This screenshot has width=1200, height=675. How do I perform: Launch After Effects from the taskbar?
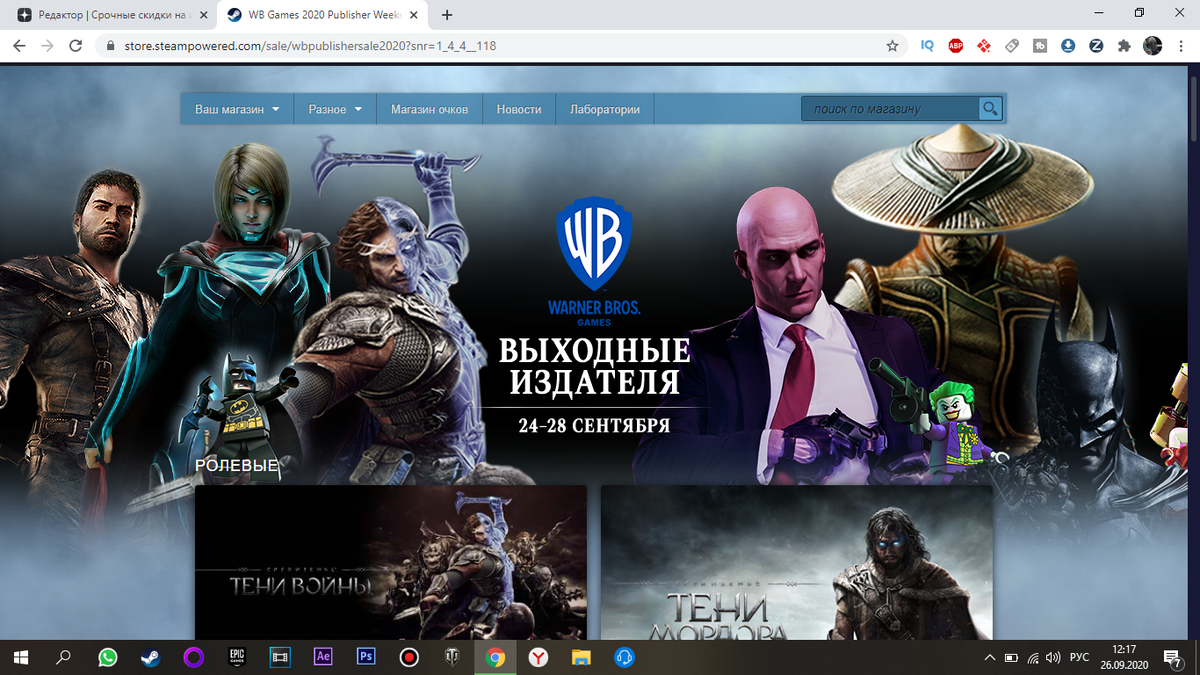(x=323, y=657)
